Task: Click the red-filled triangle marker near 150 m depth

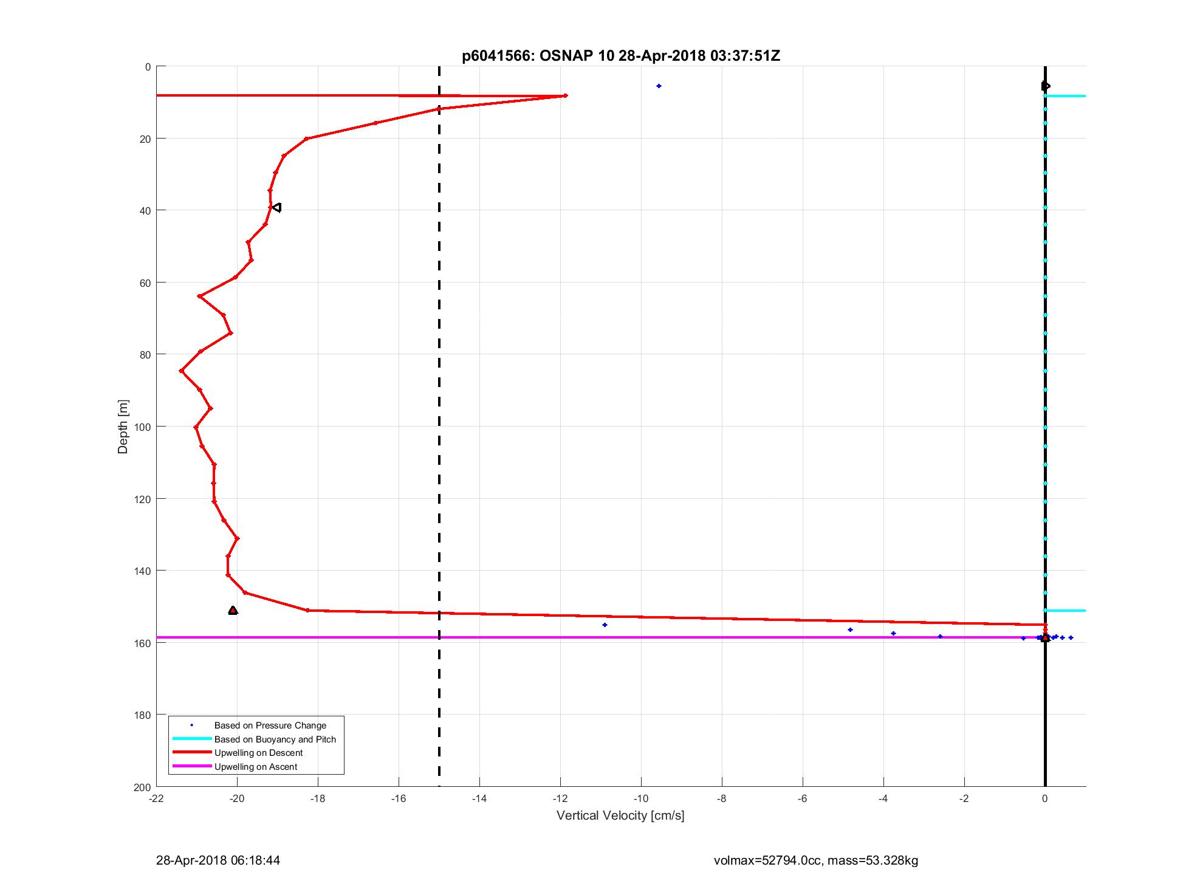Action: coord(233,610)
